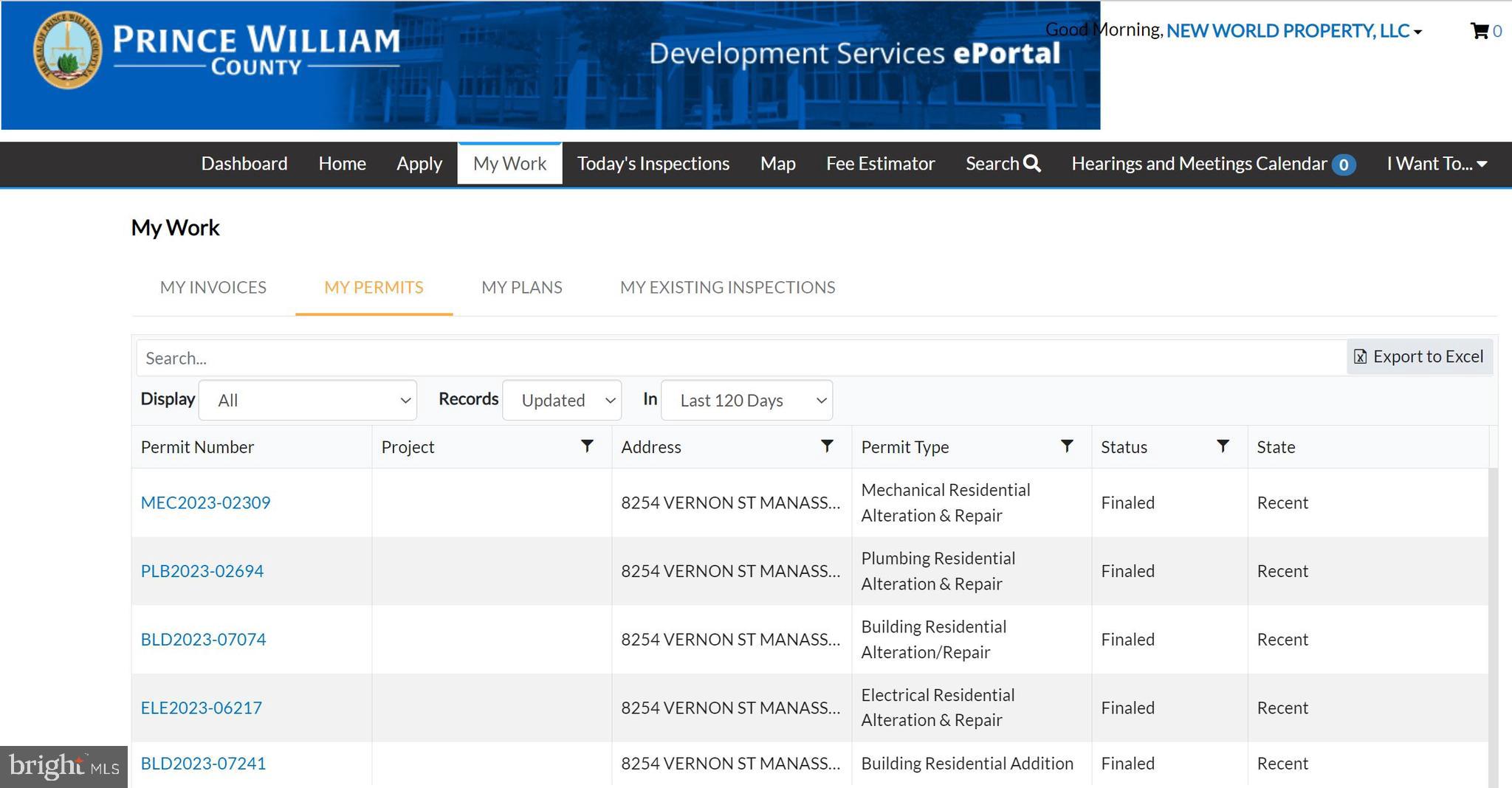Open the NEW WORLD PROPERTY account menu
1512x788 pixels.
tap(1293, 31)
